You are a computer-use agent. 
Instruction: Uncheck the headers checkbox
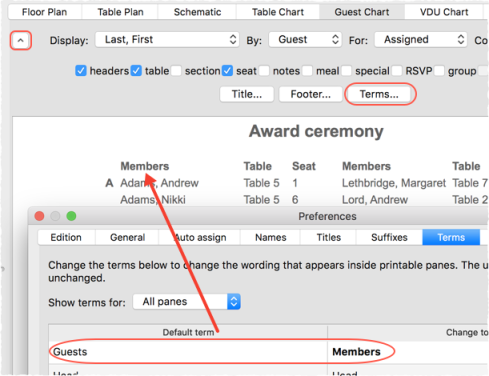point(81,71)
